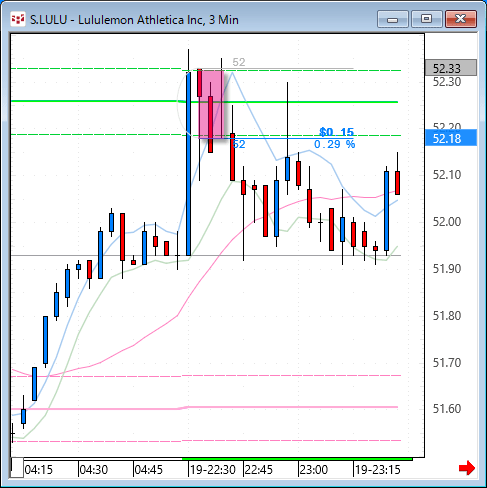Click the 04:30 time axis label
The height and width of the screenshot is (488, 487).
point(94,470)
